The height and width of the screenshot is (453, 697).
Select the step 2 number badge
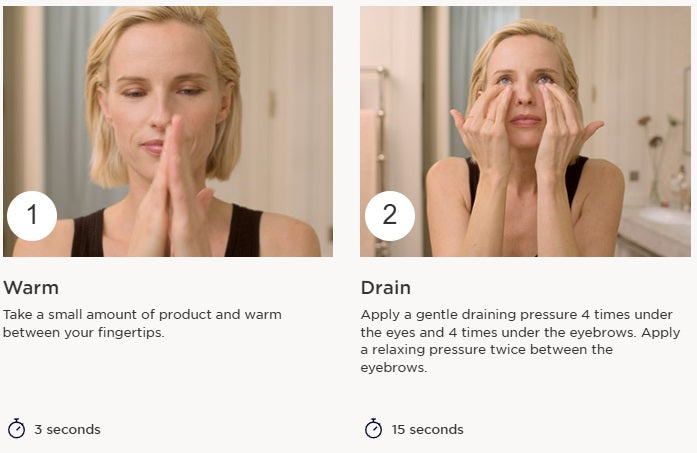click(x=390, y=216)
